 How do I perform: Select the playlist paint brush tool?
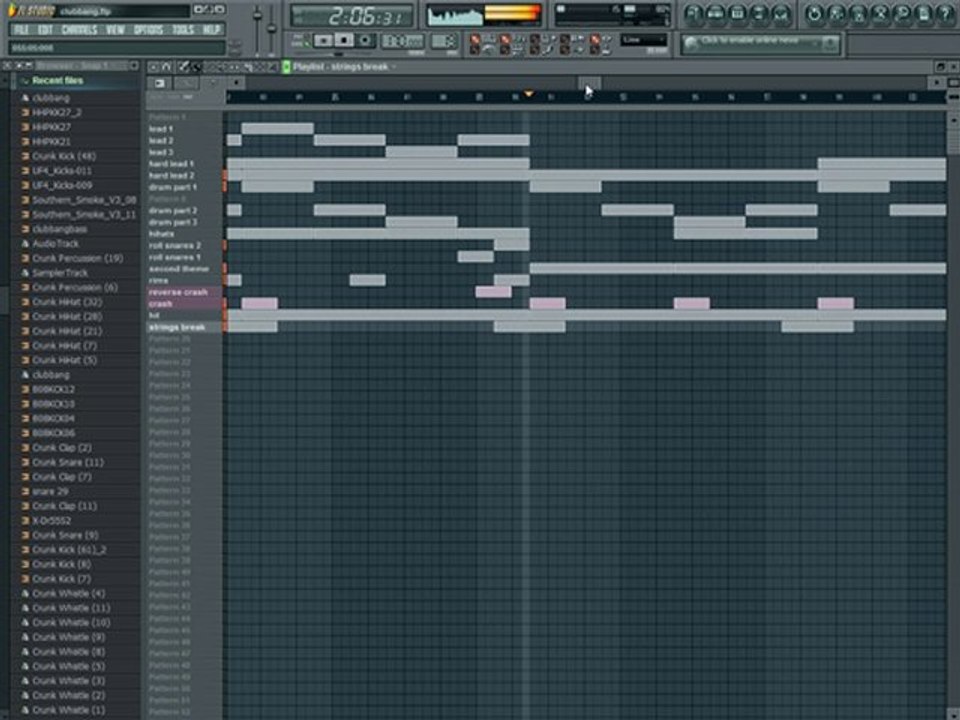pos(196,67)
